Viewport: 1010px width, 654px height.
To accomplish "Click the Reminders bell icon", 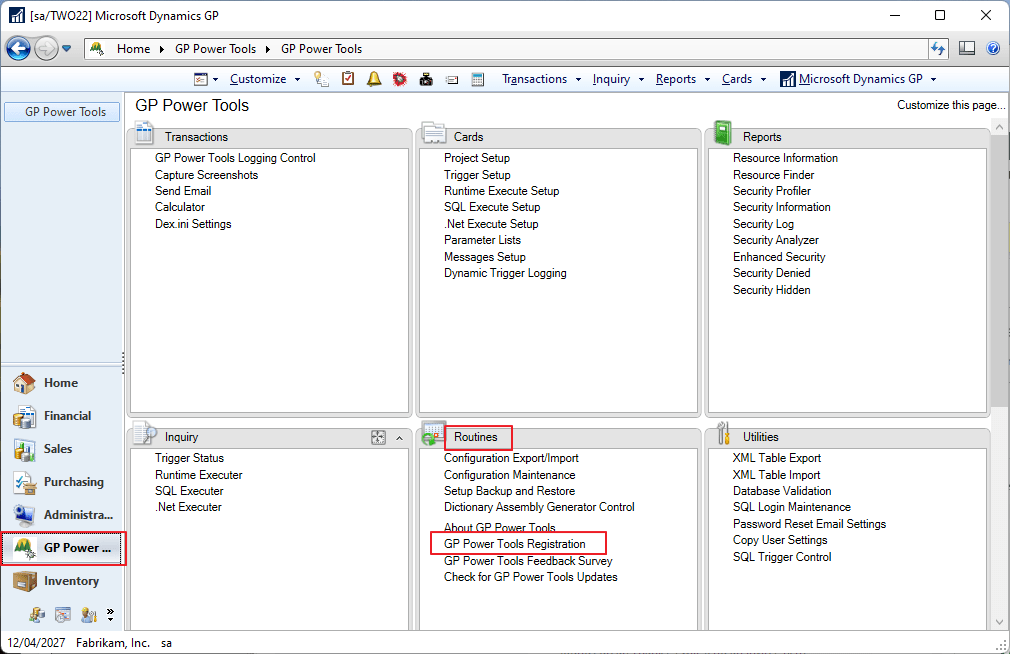I will point(373,77).
